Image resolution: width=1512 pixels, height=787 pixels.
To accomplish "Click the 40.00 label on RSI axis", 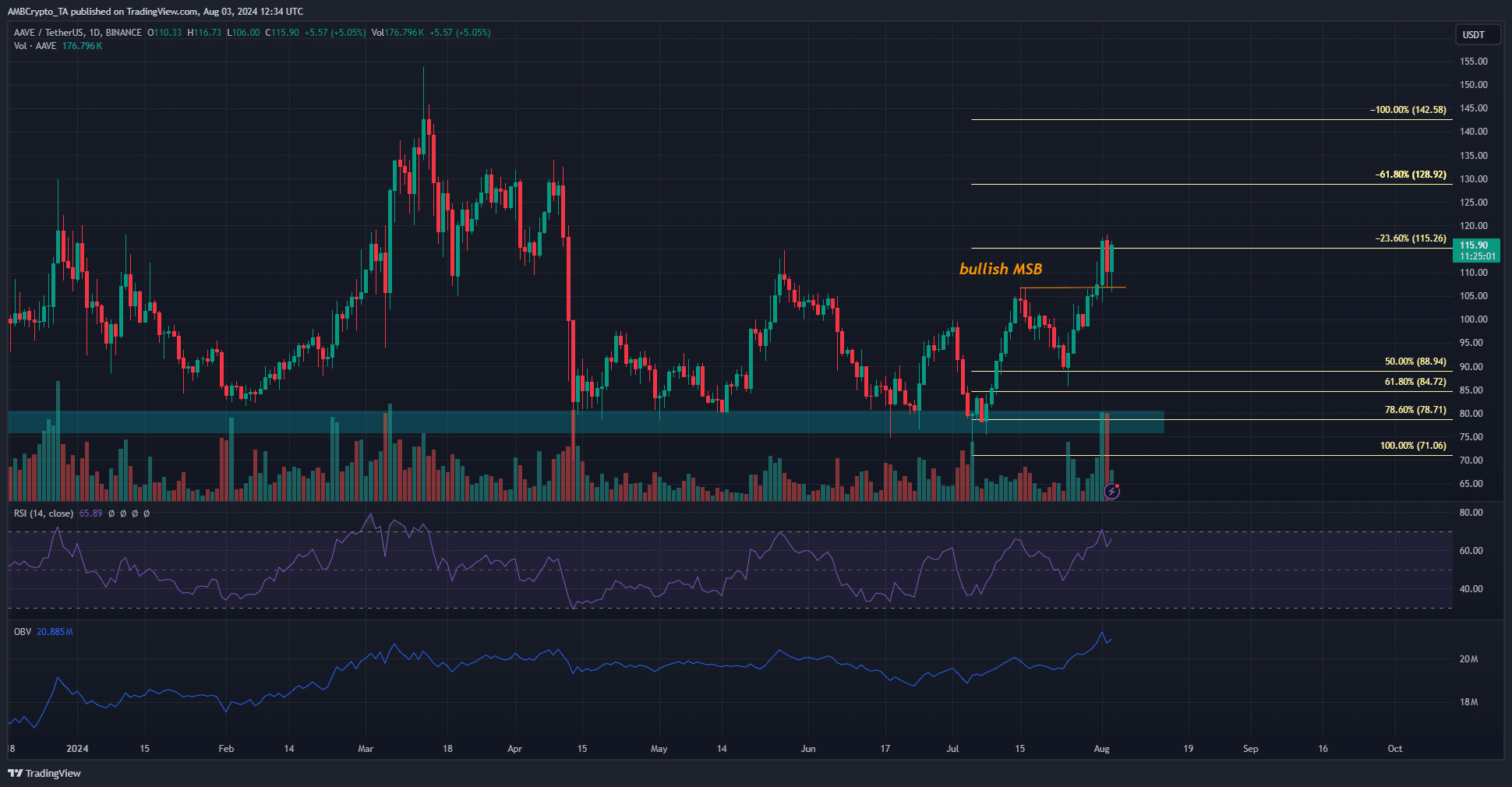I will tap(1471, 589).
